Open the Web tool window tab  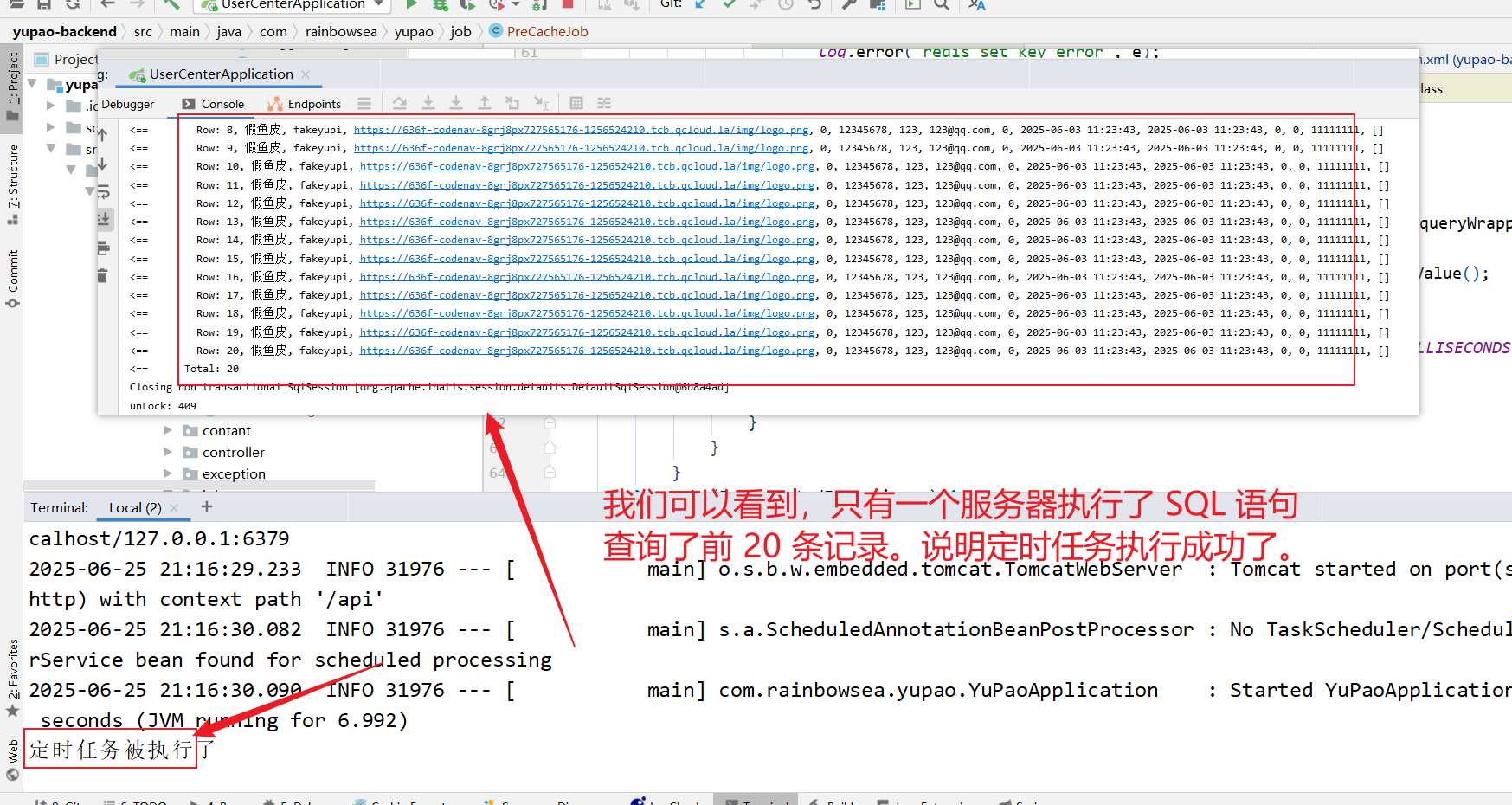[x=13, y=759]
